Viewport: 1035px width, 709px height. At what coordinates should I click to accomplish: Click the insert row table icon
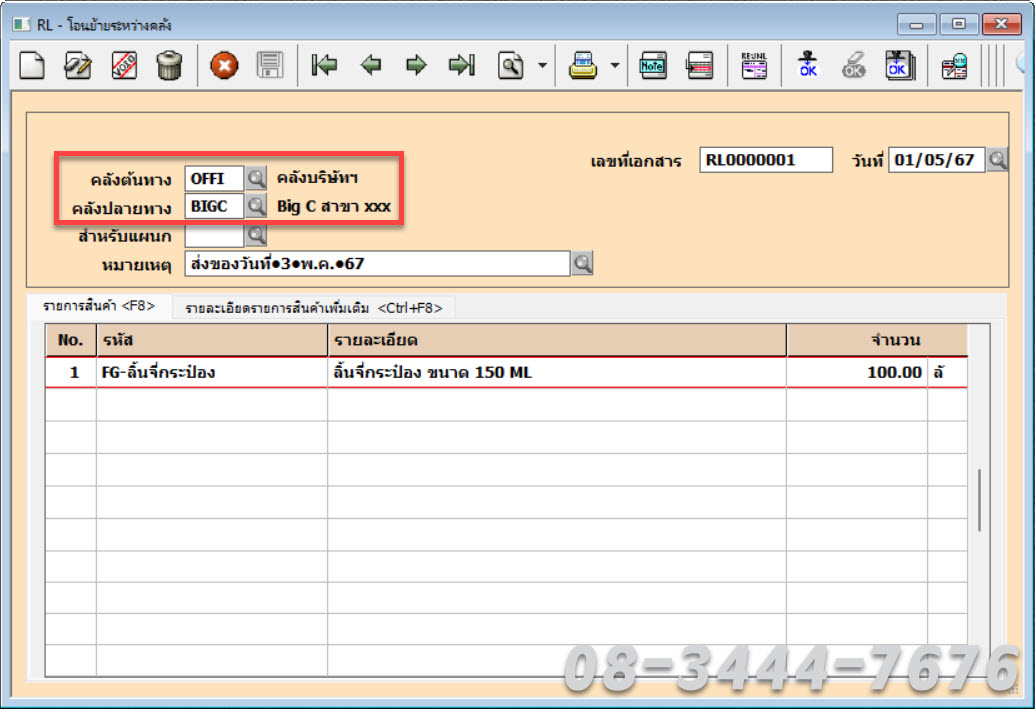click(x=699, y=65)
